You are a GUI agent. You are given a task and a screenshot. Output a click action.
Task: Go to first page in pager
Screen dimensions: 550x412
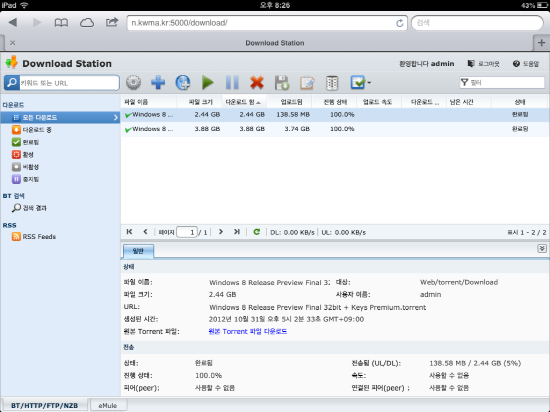[x=129, y=232]
